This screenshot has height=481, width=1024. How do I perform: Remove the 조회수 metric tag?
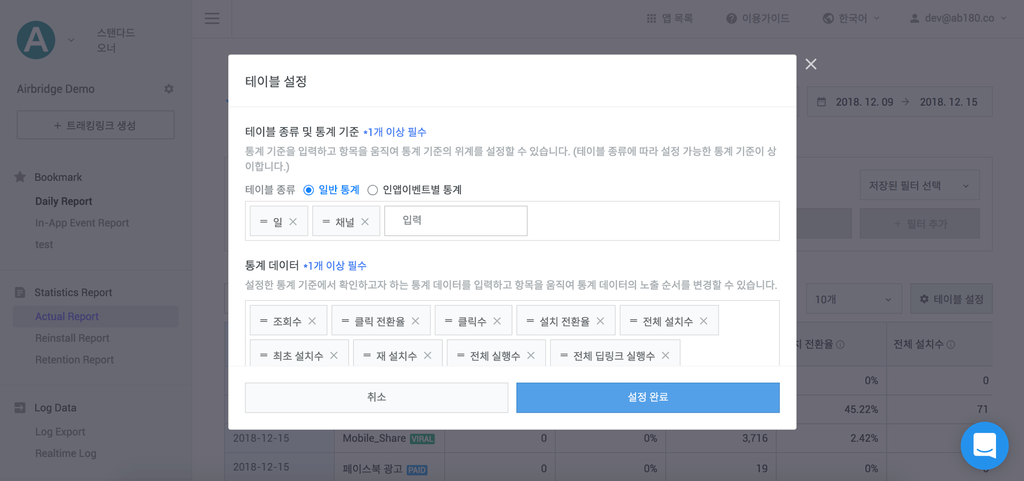pos(312,320)
